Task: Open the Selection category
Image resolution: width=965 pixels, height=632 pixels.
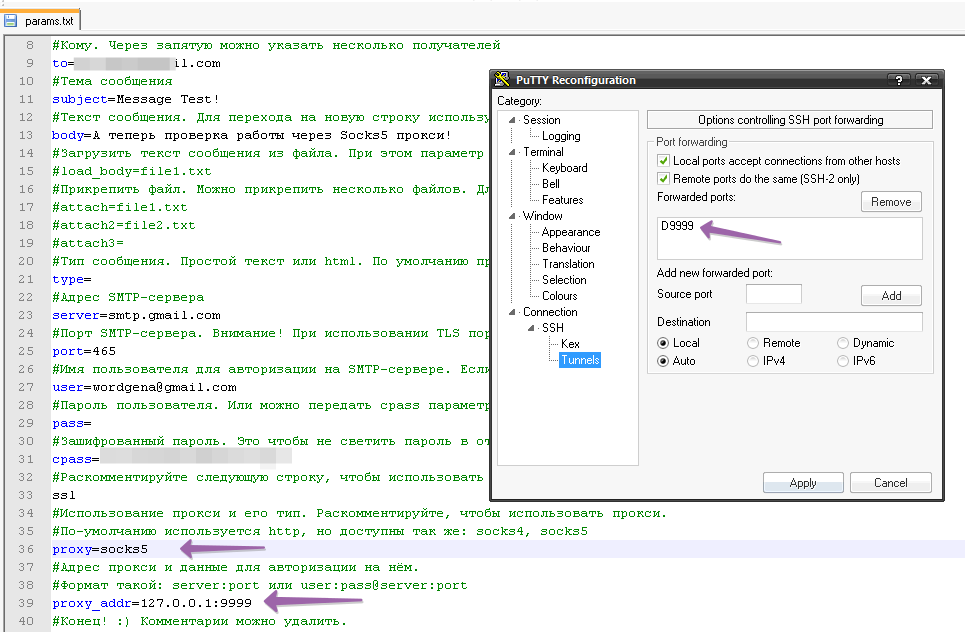Action: click(564, 280)
